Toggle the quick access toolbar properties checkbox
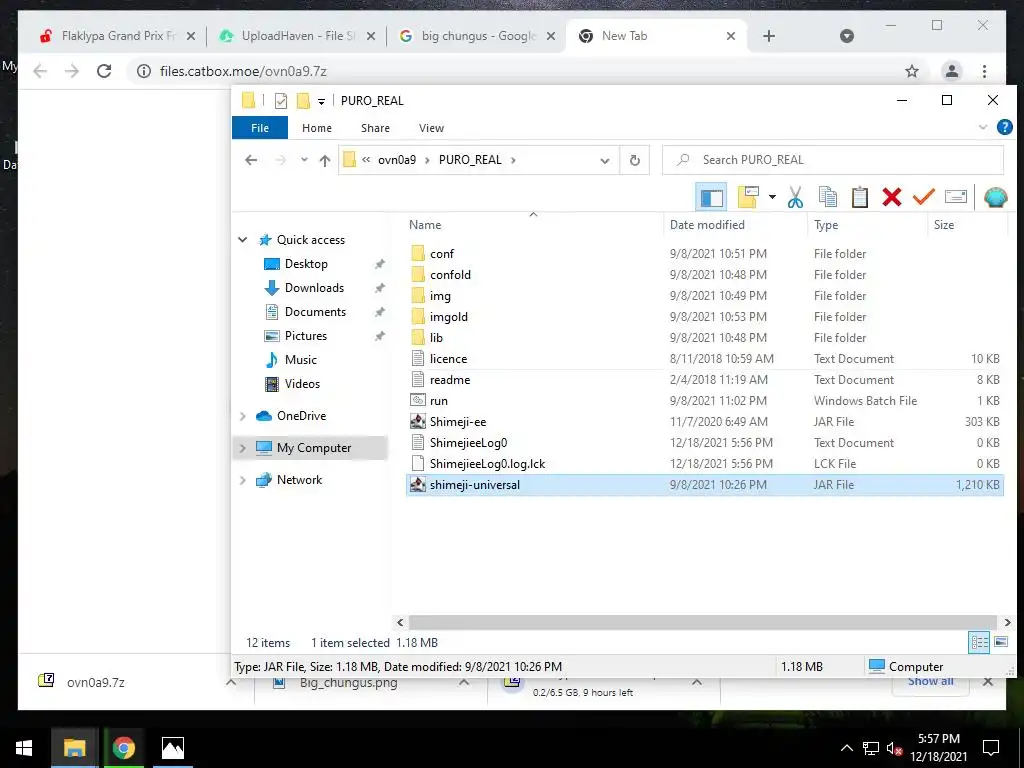 (281, 101)
